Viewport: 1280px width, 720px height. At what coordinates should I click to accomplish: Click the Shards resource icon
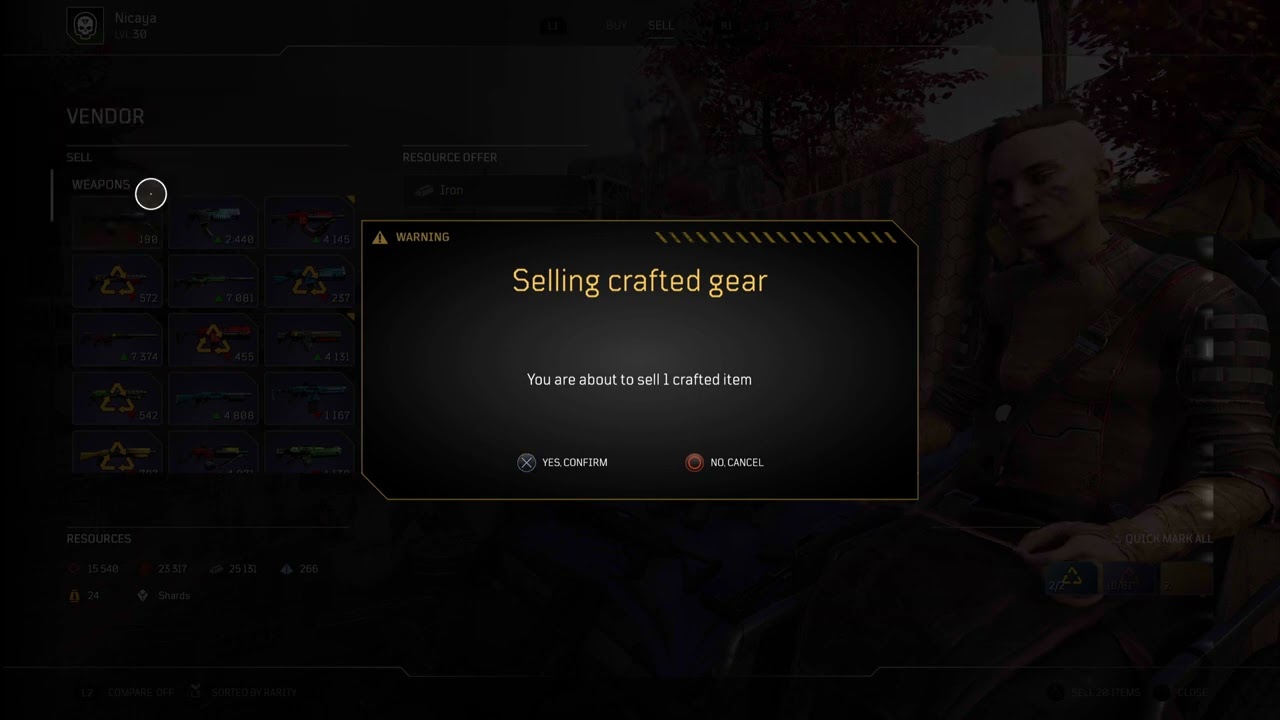142,595
